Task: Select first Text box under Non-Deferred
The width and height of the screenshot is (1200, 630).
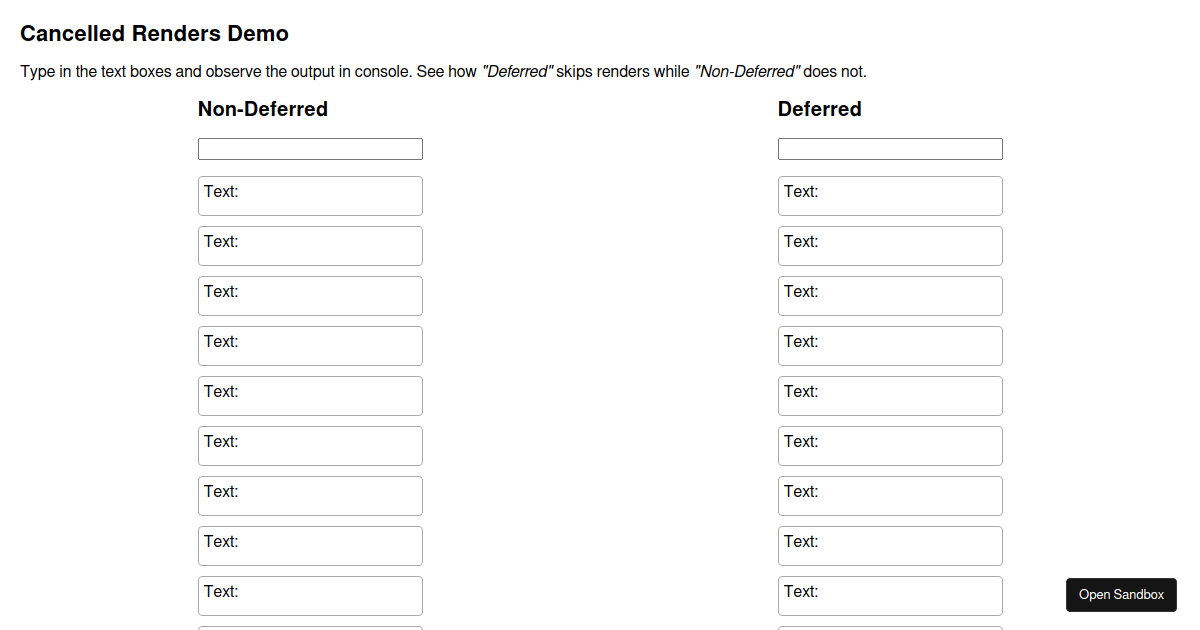Action: (310, 196)
